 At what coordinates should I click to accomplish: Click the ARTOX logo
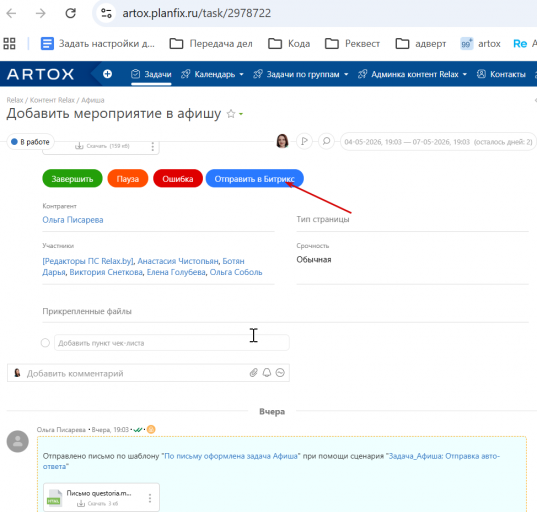(x=40, y=74)
